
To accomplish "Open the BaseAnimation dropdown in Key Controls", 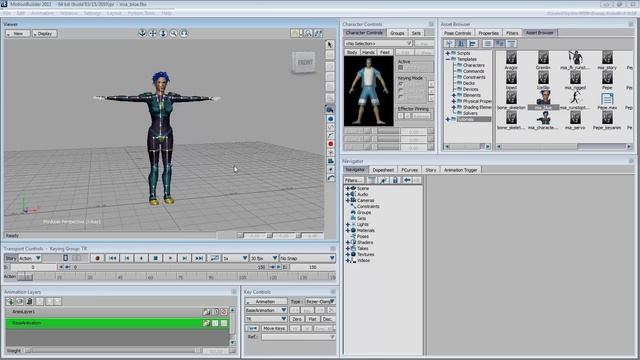I will click(266, 310).
